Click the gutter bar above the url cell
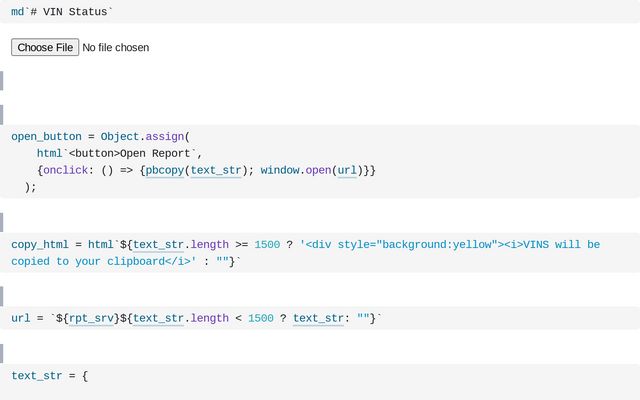 (x=2, y=295)
